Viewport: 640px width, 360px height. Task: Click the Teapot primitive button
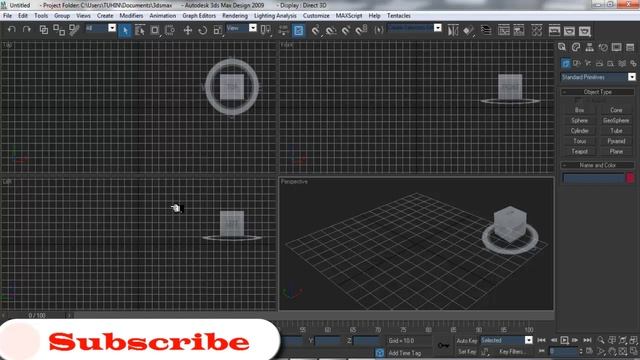coord(579,151)
